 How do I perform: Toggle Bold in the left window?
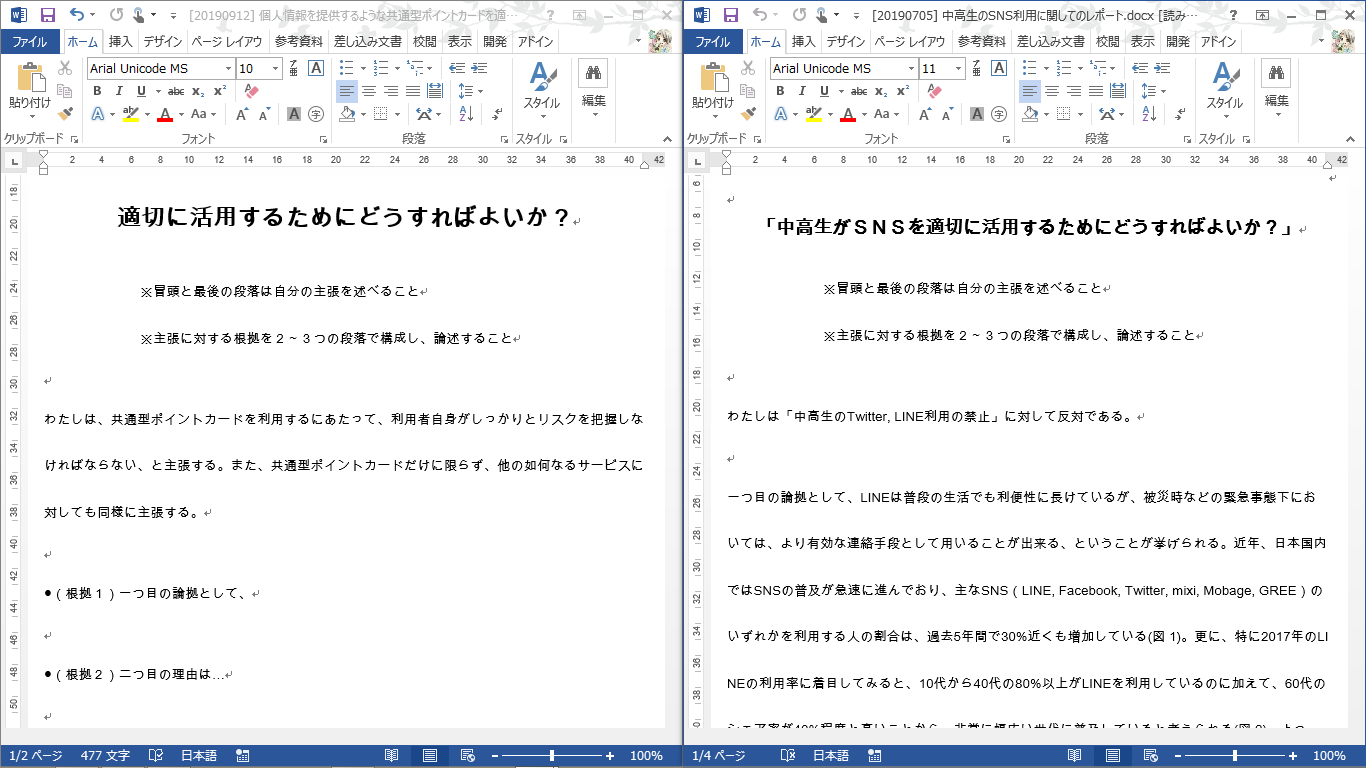tap(97, 91)
